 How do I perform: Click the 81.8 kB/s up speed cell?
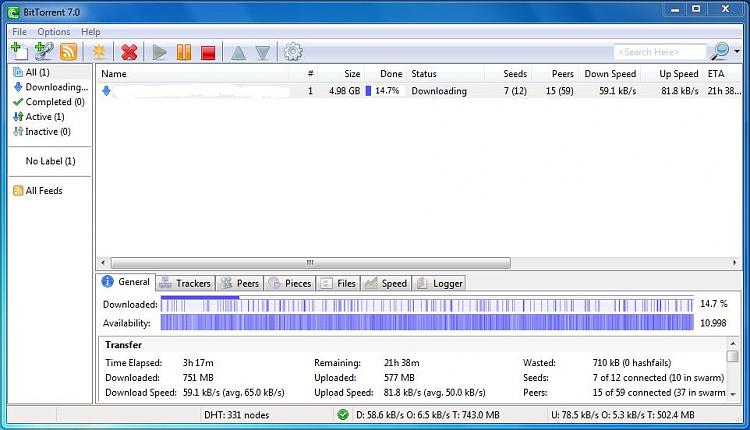[x=680, y=91]
